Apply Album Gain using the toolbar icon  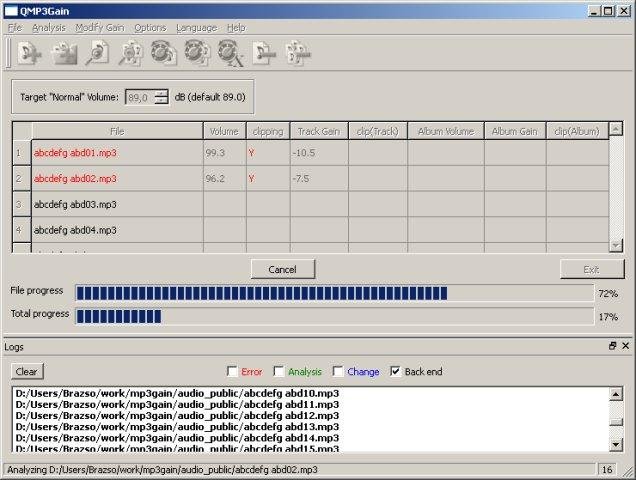coord(196,53)
